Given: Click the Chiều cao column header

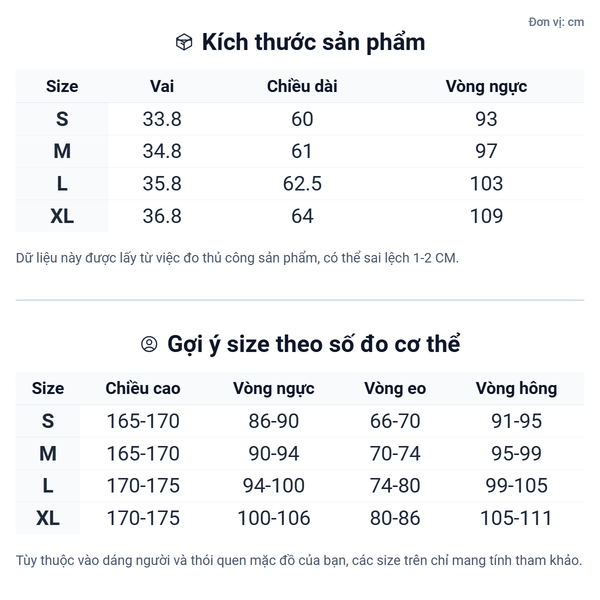Looking at the screenshot, I should (x=143, y=388).
